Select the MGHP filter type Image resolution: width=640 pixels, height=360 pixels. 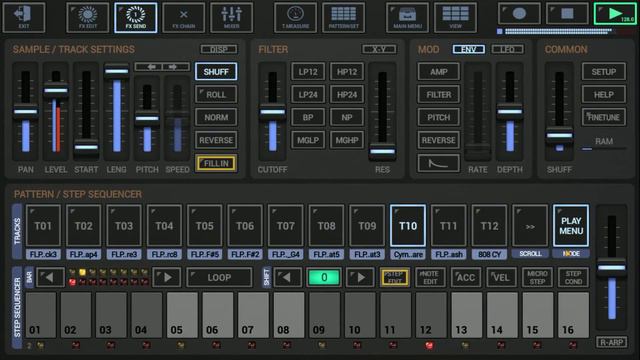pos(347,140)
